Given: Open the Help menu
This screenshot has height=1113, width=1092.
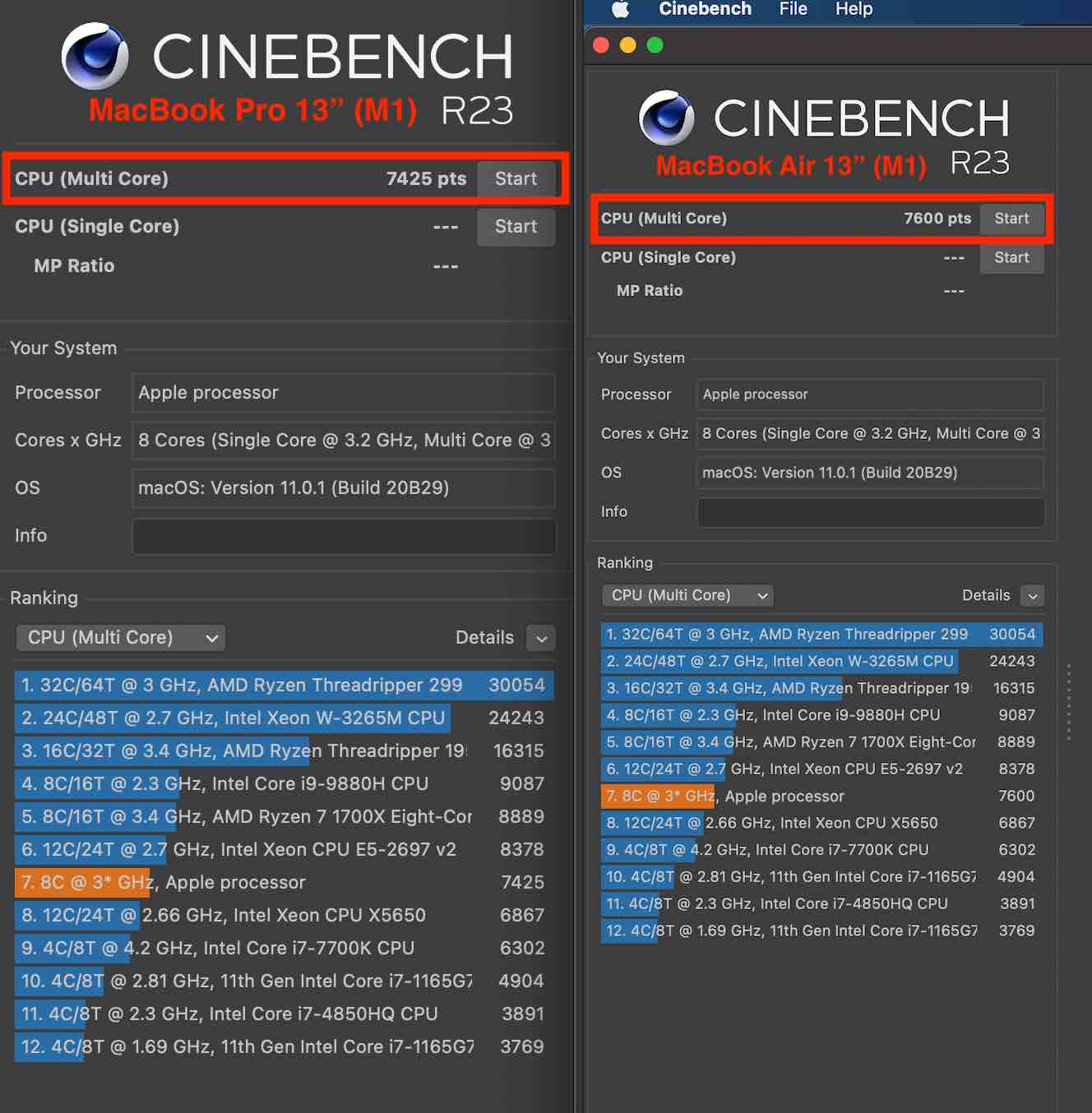Looking at the screenshot, I should (x=854, y=9).
